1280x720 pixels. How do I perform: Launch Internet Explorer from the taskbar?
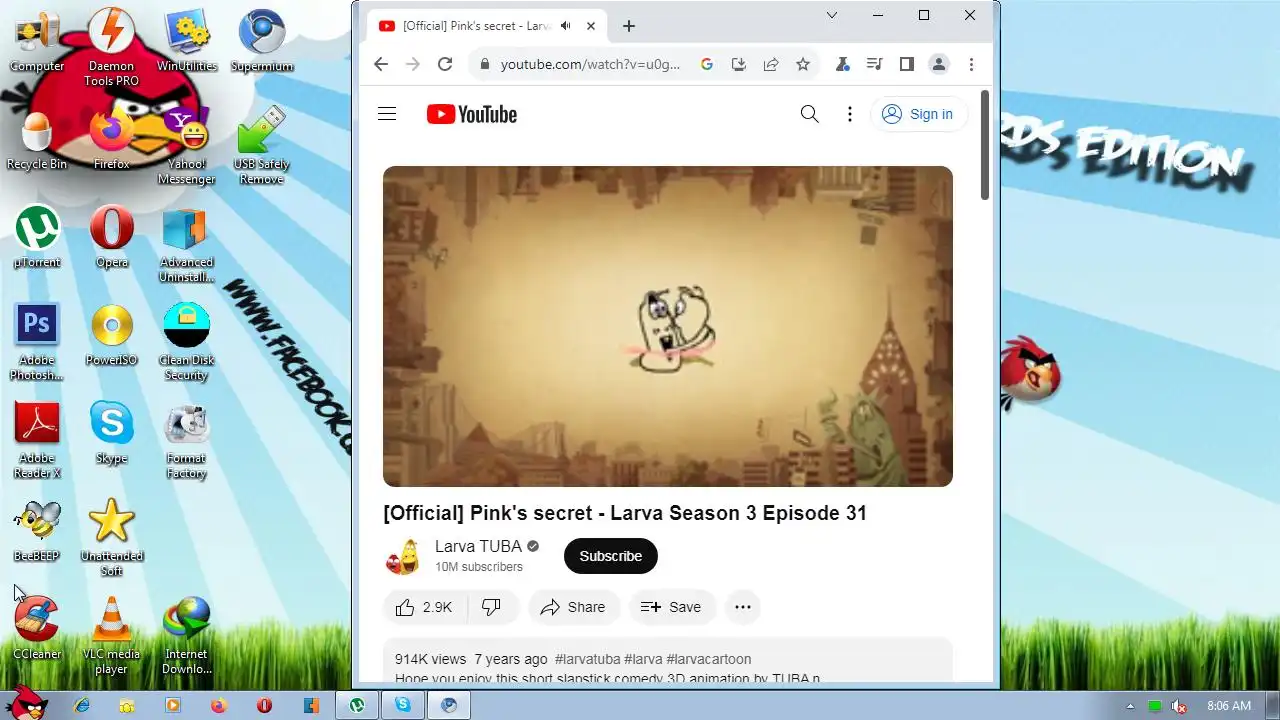82,705
